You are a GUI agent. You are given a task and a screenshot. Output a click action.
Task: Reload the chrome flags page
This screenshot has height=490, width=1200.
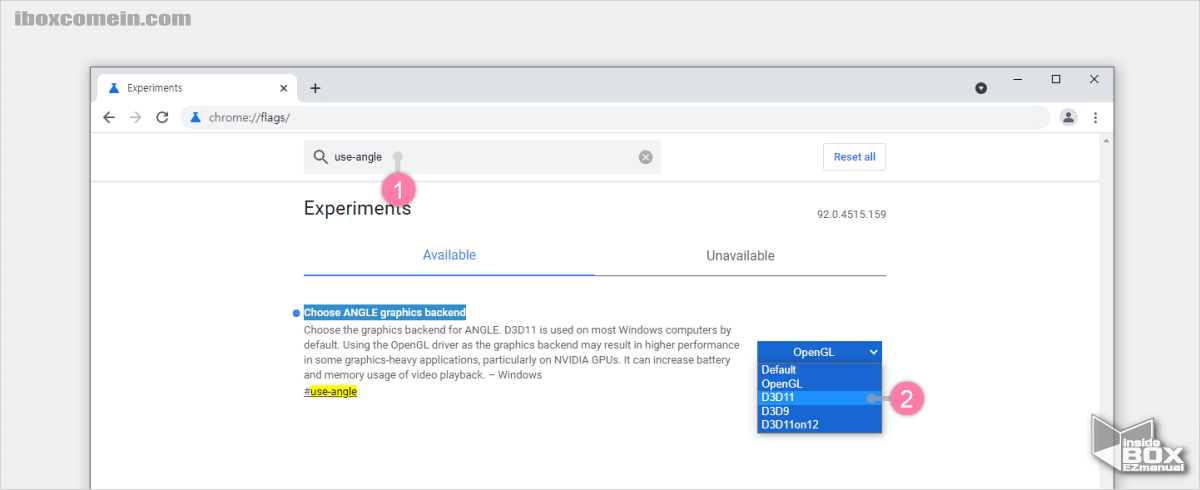[162, 118]
